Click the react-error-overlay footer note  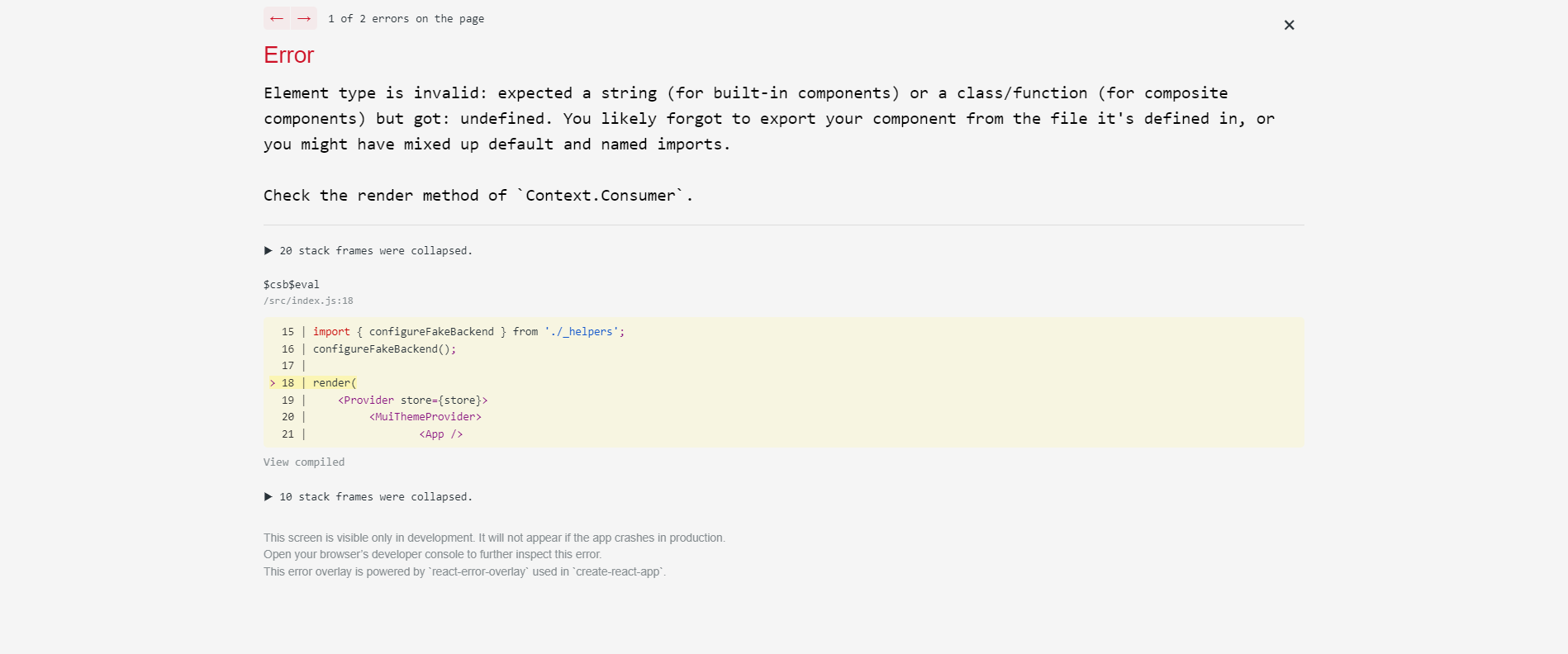(x=465, y=571)
